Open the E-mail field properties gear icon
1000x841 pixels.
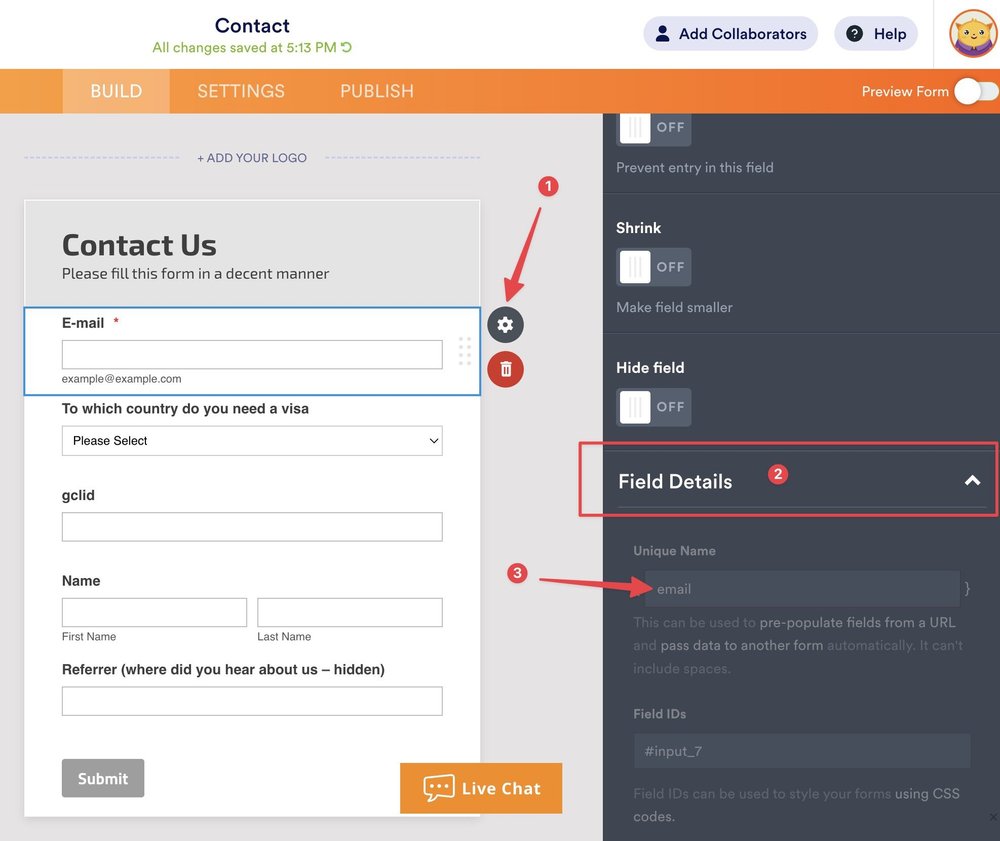point(505,325)
